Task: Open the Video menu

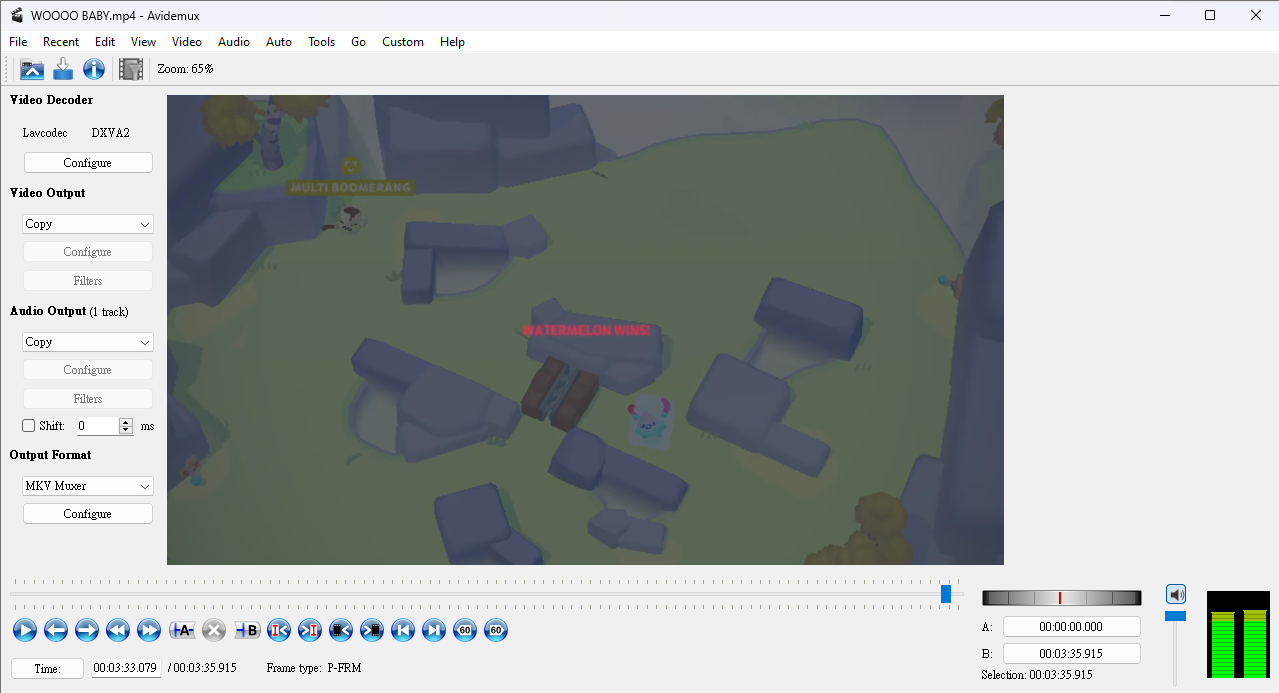Action: coord(187,42)
